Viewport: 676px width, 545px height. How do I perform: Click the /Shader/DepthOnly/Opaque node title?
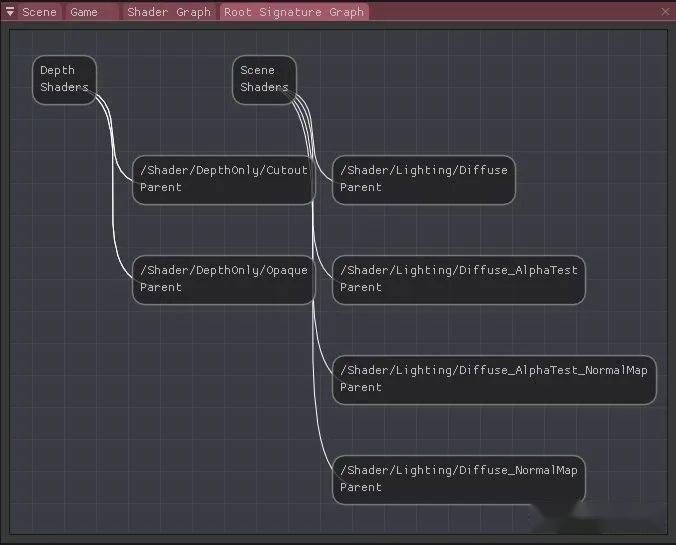click(x=224, y=270)
